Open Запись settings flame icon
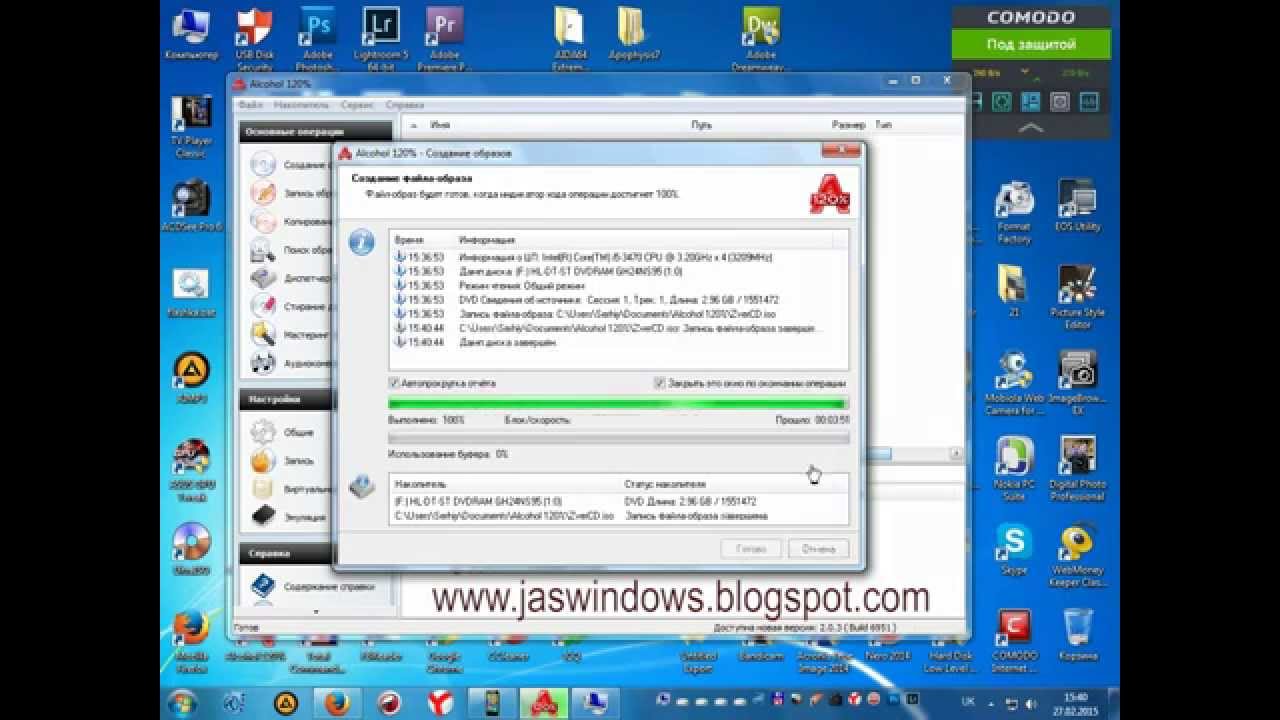1280x720 pixels. (x=263, y=460)
